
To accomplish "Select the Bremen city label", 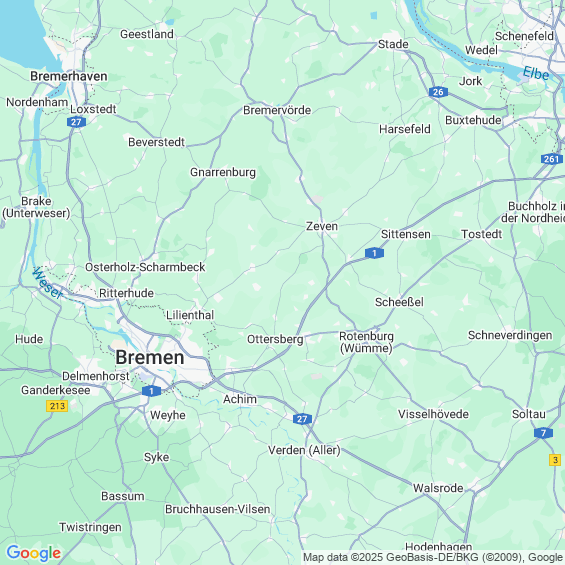I will [150, 357].
